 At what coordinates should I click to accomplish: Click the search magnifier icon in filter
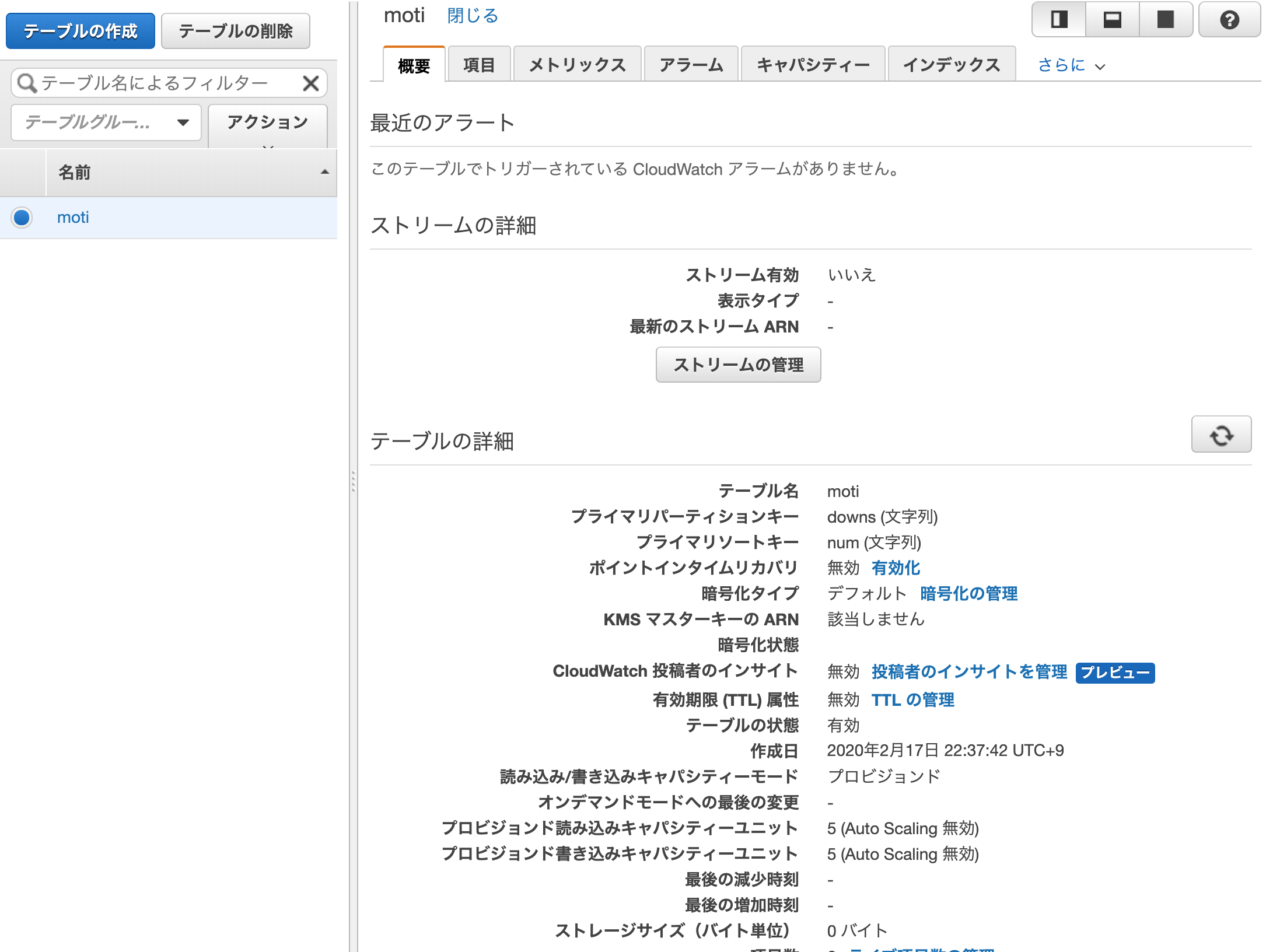[x=26, y=83]
